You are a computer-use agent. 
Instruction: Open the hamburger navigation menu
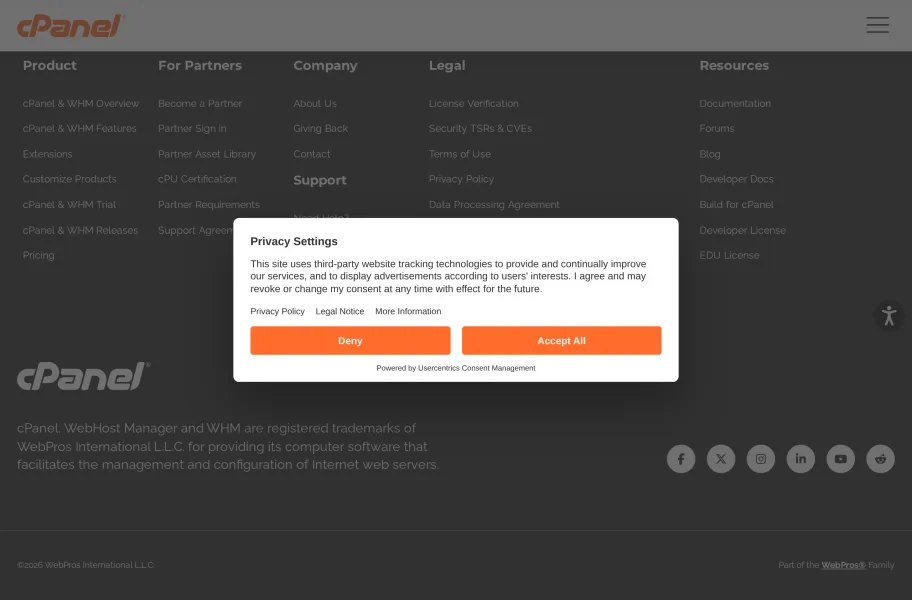[x=877, y=25]
